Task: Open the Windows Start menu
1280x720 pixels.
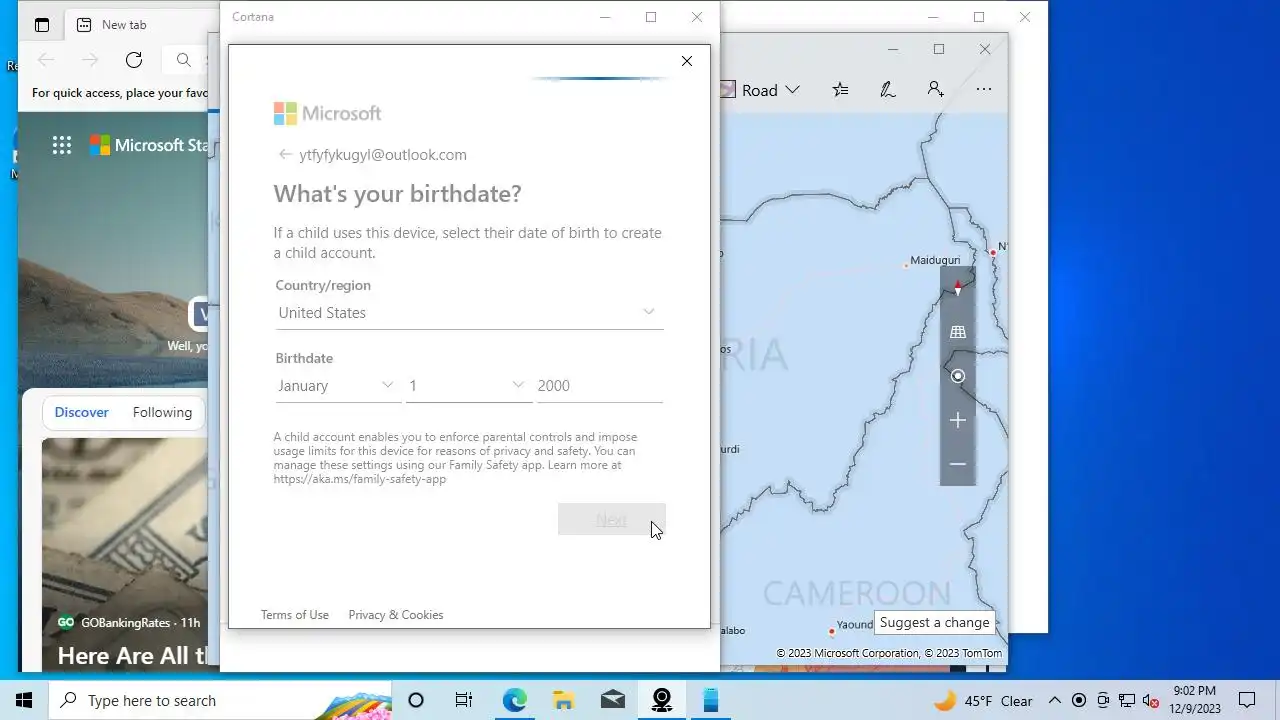Action: [x=24, y=700]
